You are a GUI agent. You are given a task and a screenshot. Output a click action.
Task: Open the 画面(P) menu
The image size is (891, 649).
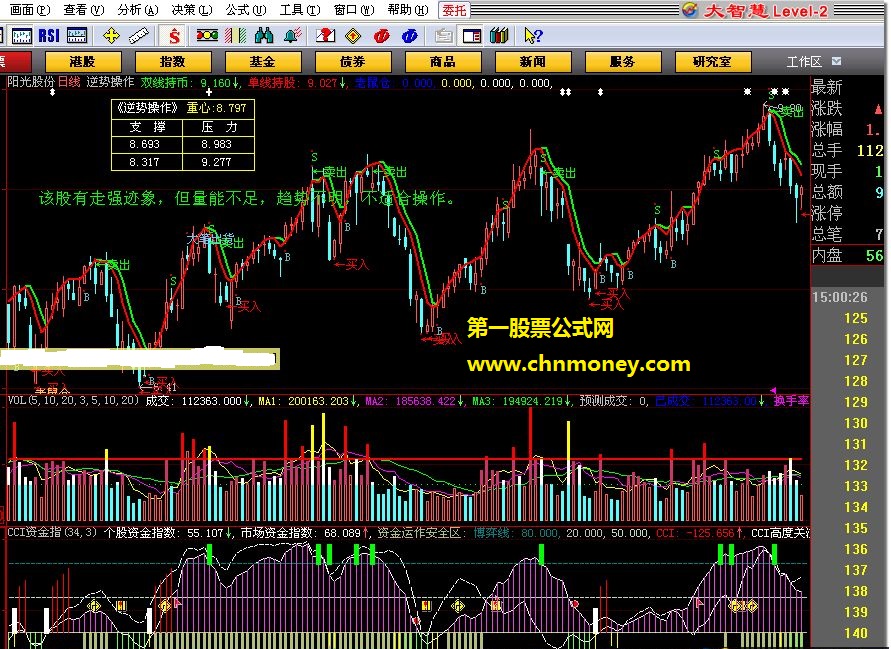click(x=30, y=10)
